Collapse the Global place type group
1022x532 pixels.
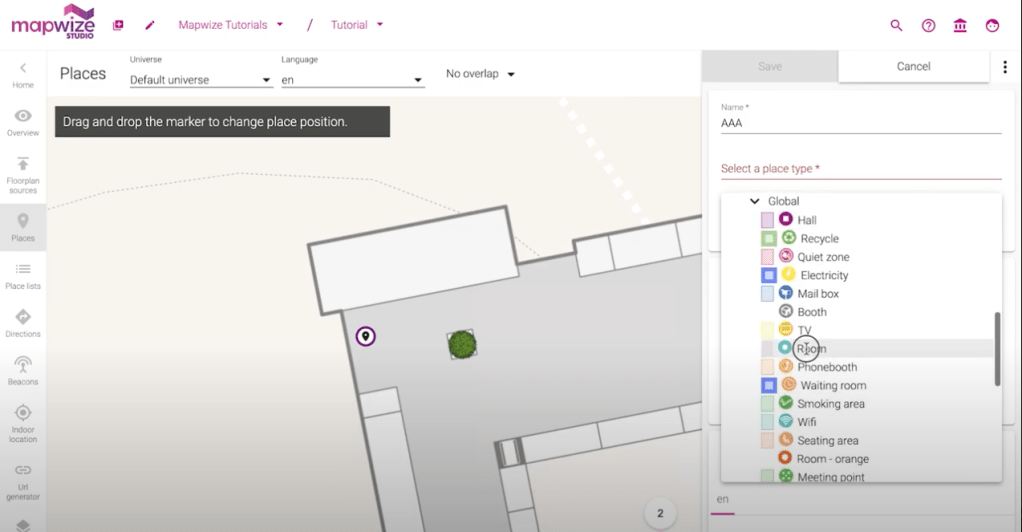[x=755, y=202]
